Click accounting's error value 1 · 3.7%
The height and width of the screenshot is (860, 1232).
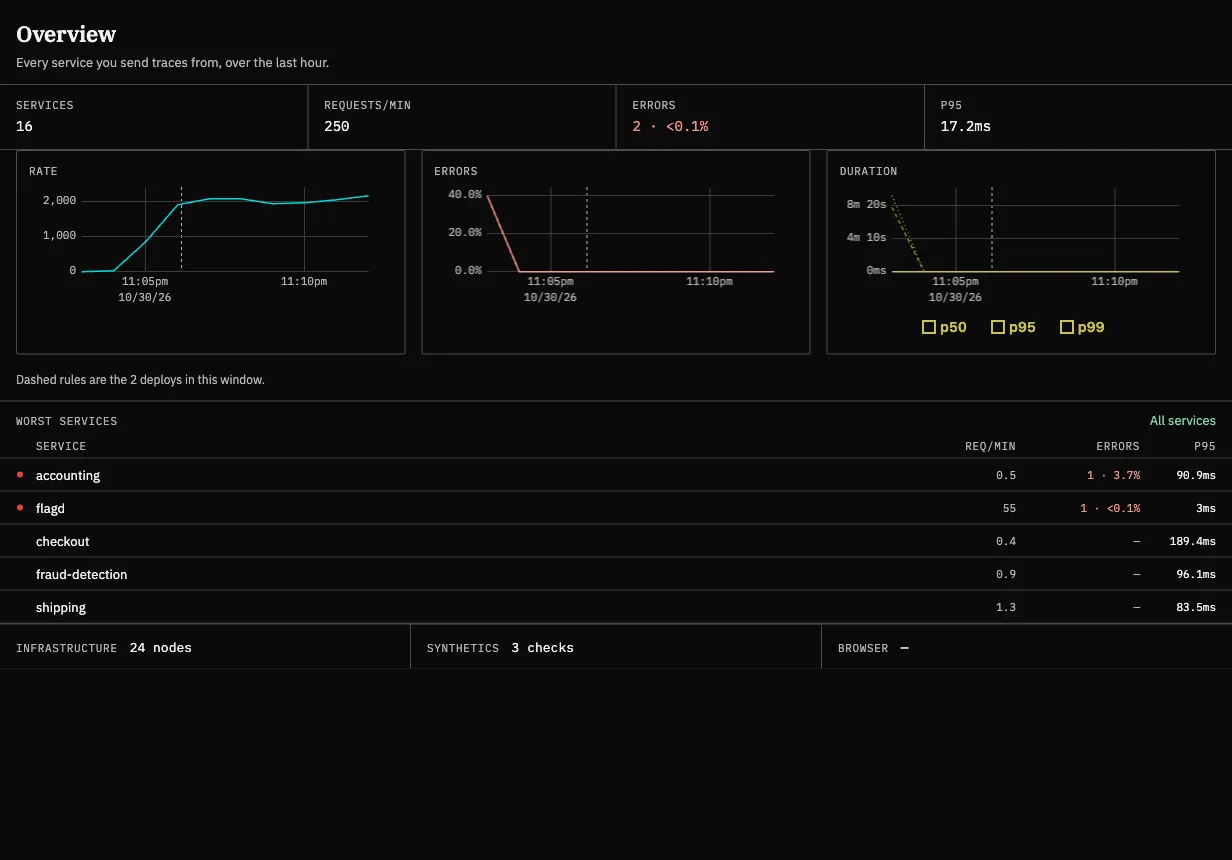[1114, 475]
